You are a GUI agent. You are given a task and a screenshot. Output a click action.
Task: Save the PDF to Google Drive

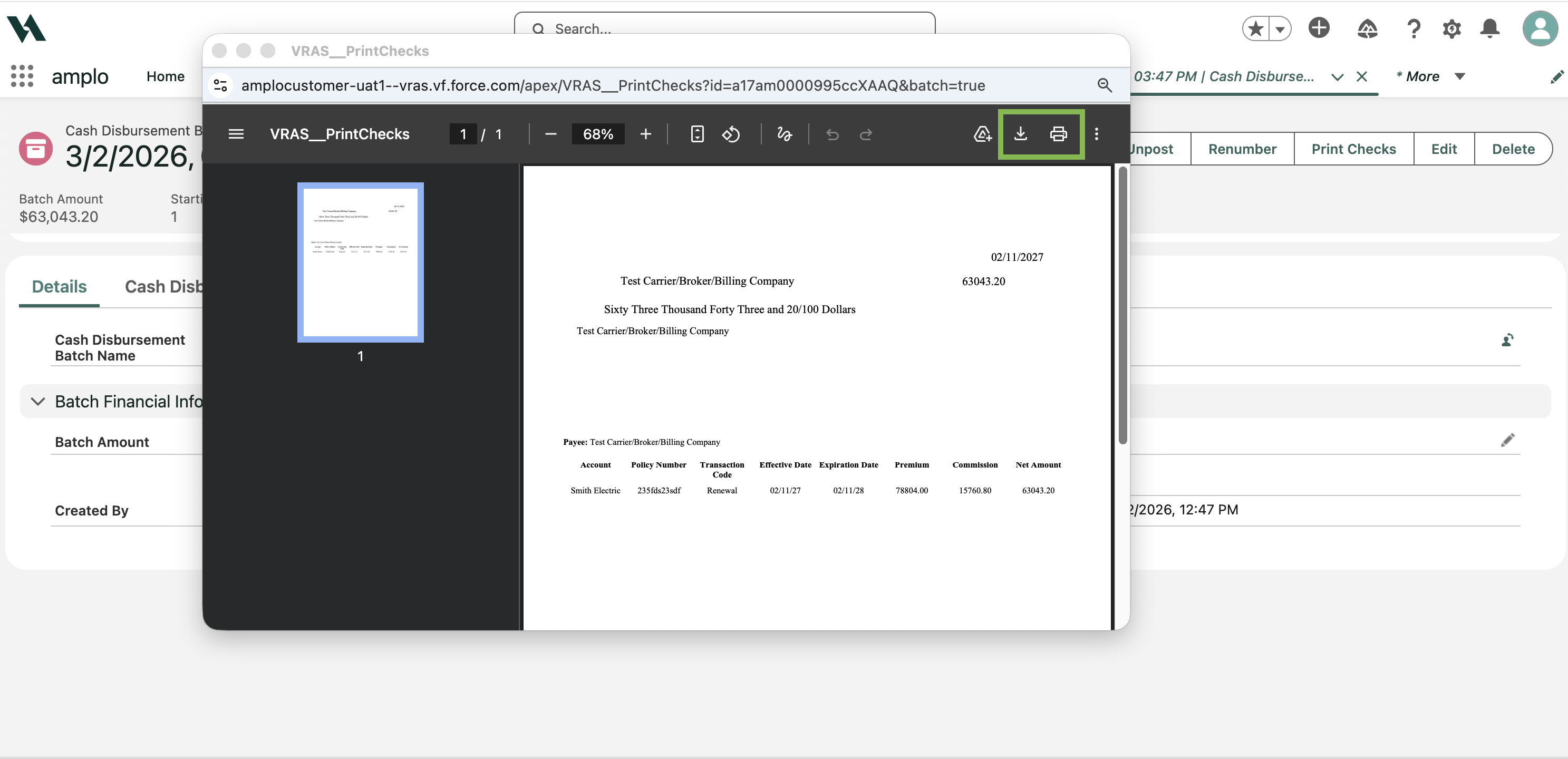point(982,134)
